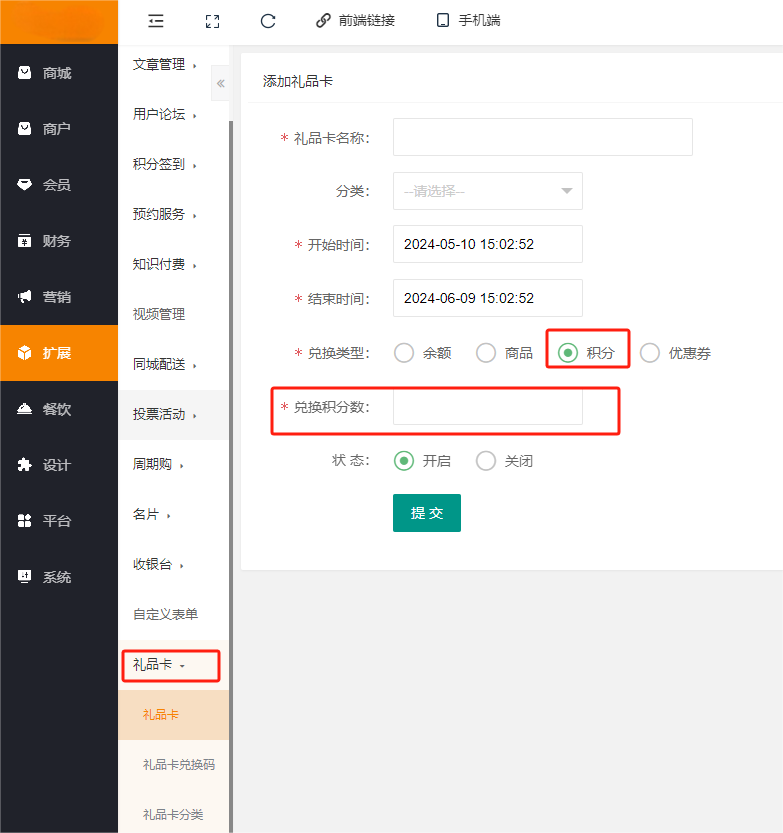Select the 优惠券 radio option

point(650,353)
